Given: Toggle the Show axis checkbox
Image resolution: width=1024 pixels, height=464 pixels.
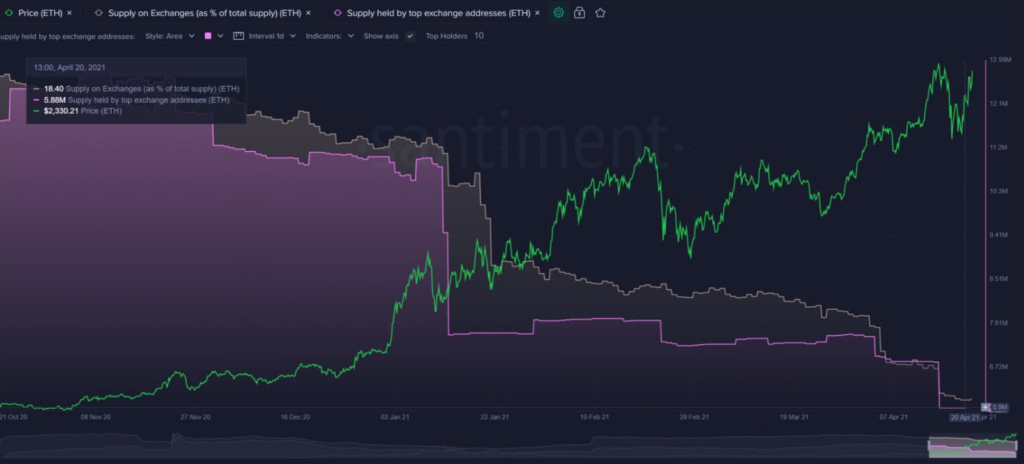Looking at the screenshot, I should [410, 36].
